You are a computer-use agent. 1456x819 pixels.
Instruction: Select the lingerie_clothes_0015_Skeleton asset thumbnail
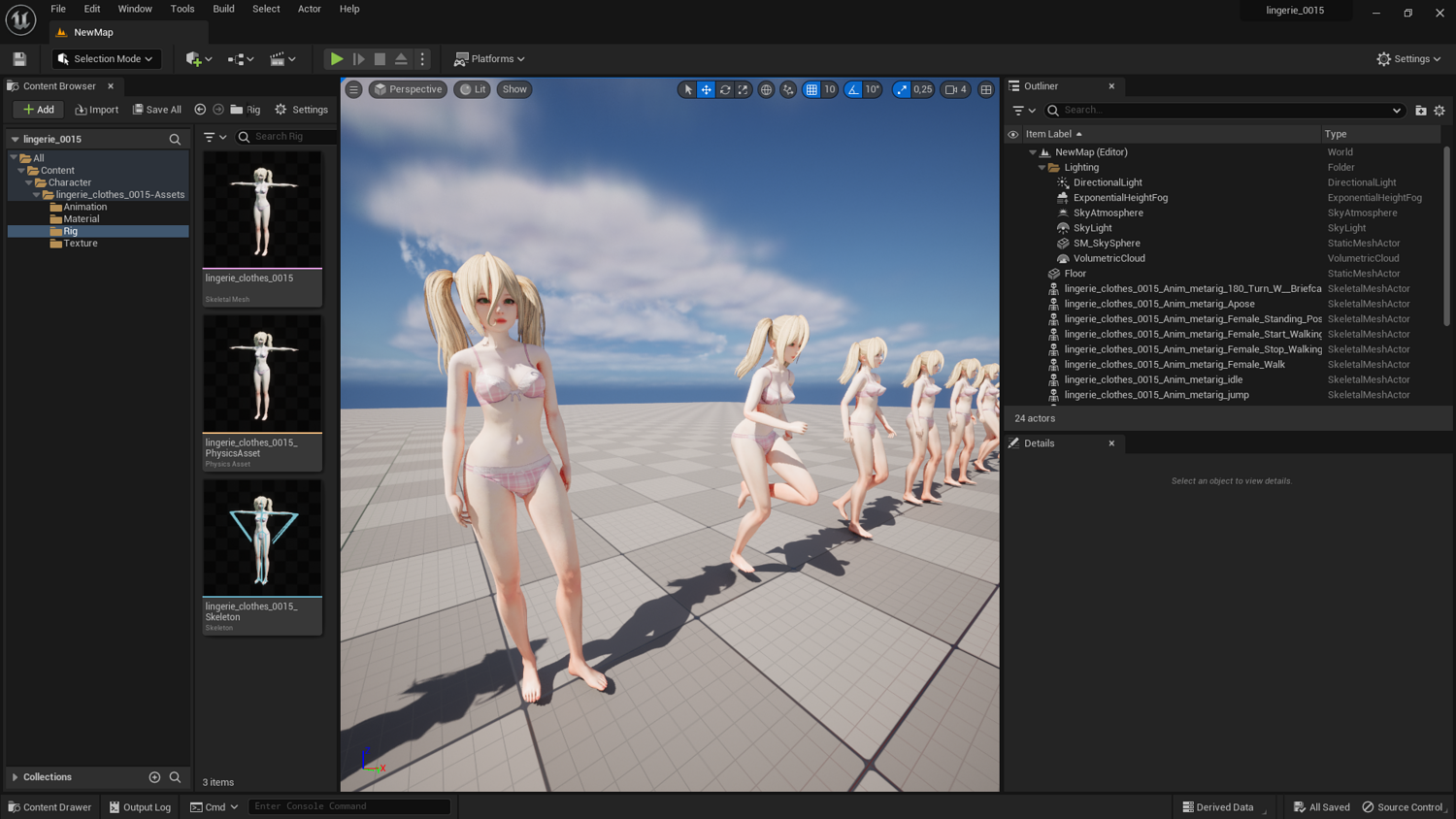click(x=262, y=538)
